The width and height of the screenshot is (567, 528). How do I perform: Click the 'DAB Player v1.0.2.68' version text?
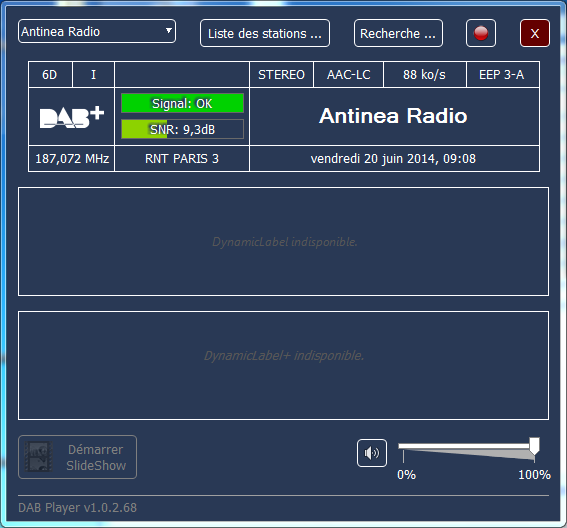77,507
